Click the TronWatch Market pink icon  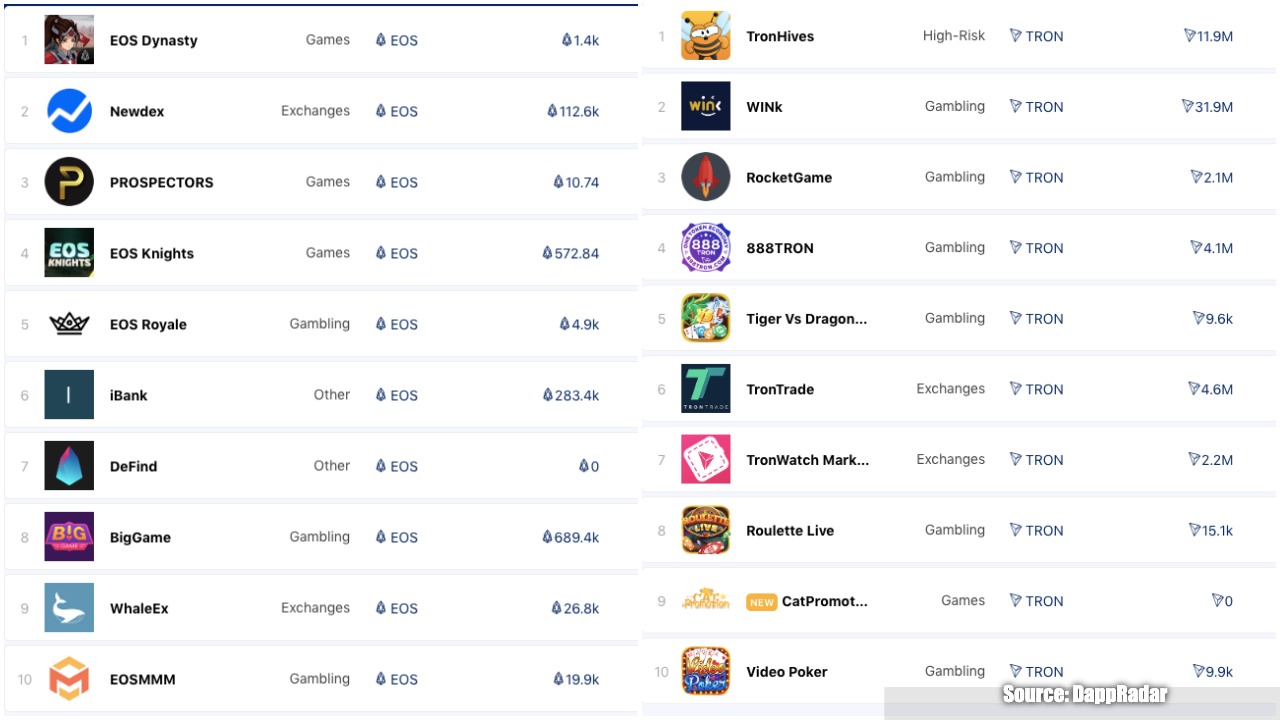[x=705, y=459]
